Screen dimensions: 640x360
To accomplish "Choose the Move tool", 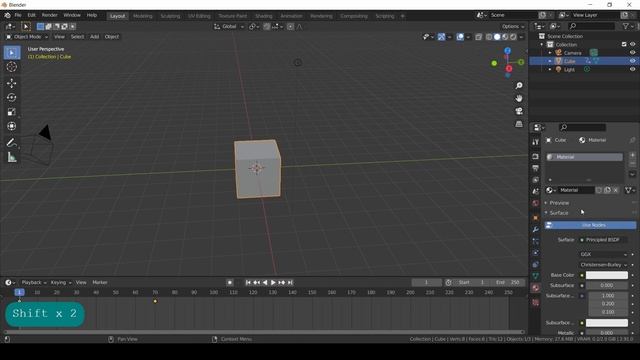I will click(x=12, y=83).
